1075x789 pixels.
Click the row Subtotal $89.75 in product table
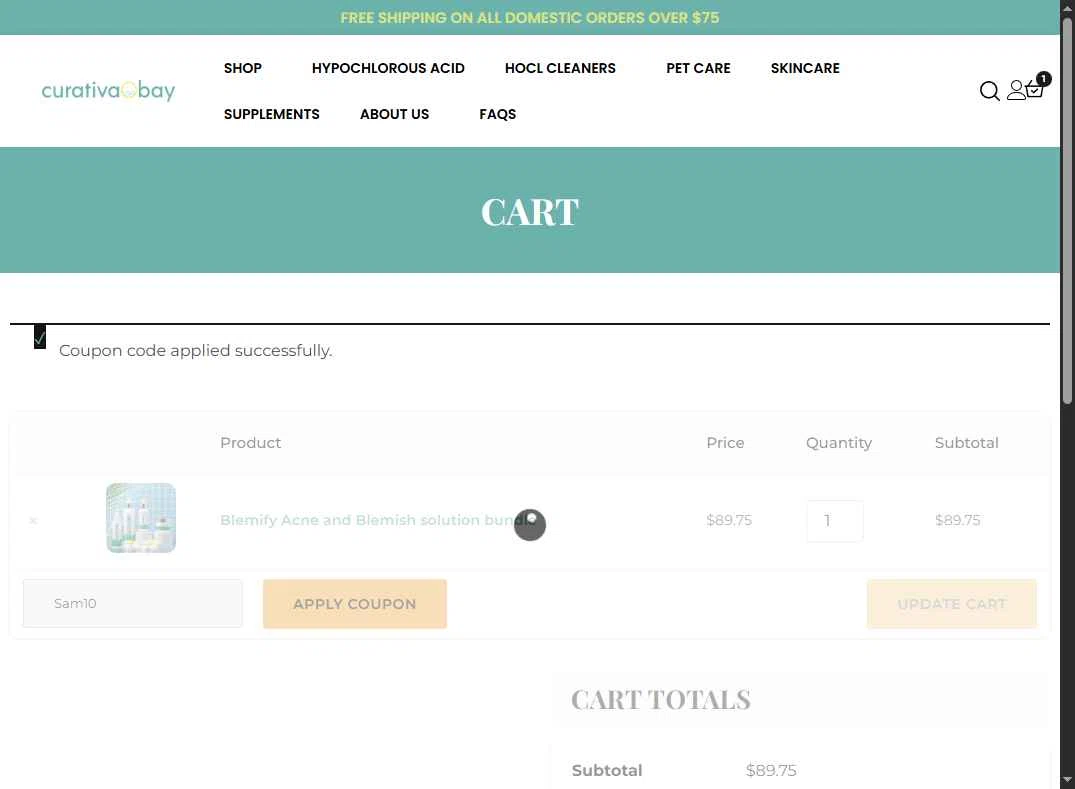coord(957,520)
